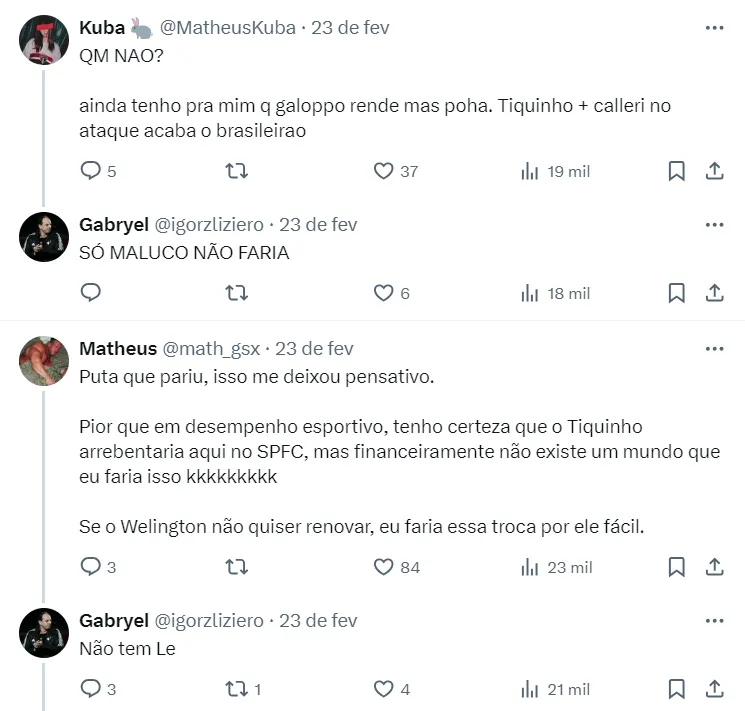Open more options on Kuba's tweet

pyautogui.click(x=714, y=28)
